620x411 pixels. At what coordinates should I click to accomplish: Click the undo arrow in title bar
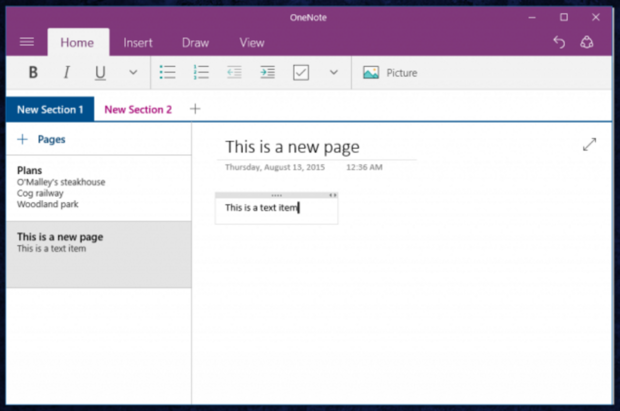tap(559, 42)
